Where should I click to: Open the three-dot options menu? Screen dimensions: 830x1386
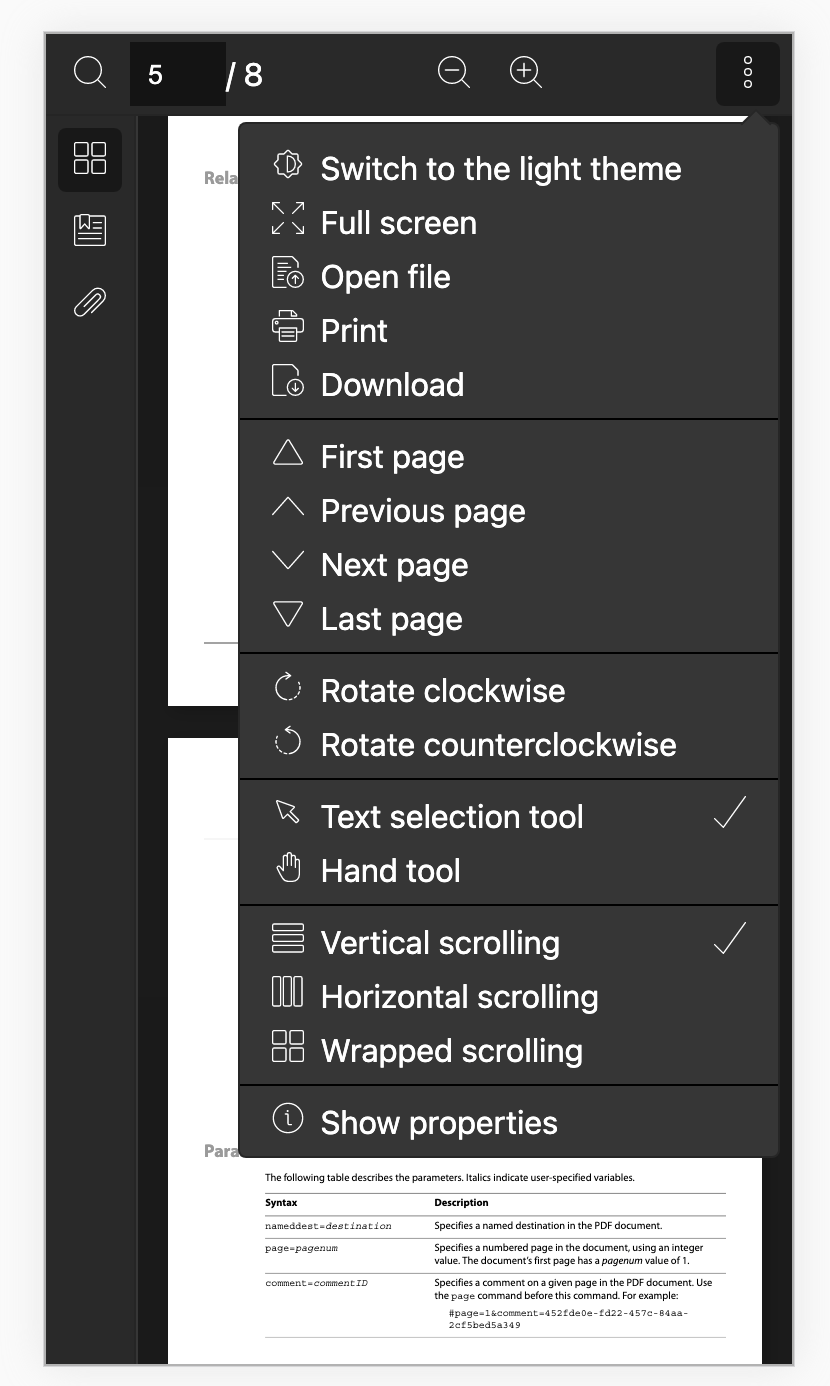pos(747,73)
